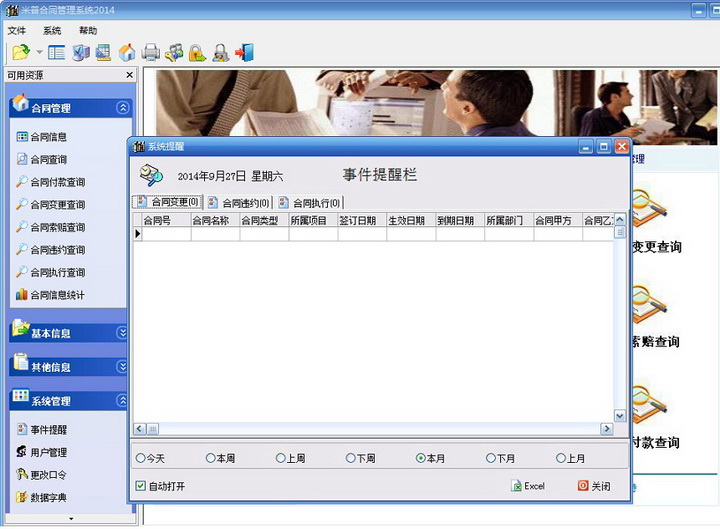Click the open folder toolbar icon
This screenshot has width=720, height=529.
(21, 52)
